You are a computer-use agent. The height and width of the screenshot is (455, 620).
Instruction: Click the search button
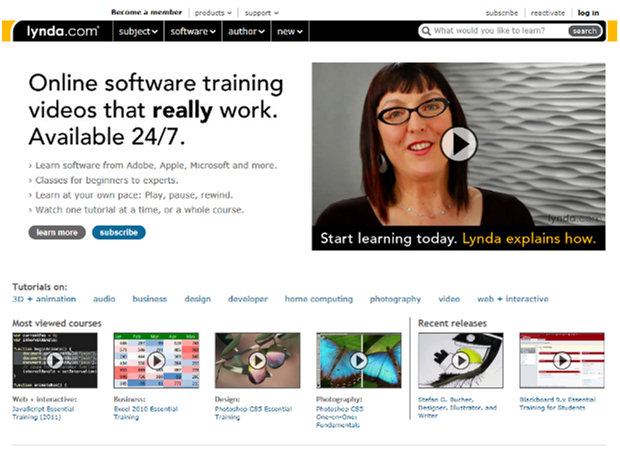pyautogui.click(x=584, y=31)
